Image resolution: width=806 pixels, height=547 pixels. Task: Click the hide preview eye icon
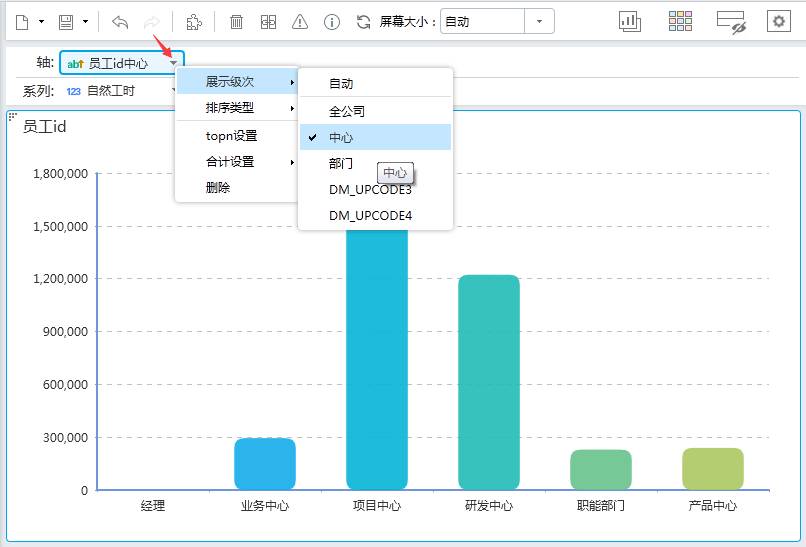pos(731,23)
